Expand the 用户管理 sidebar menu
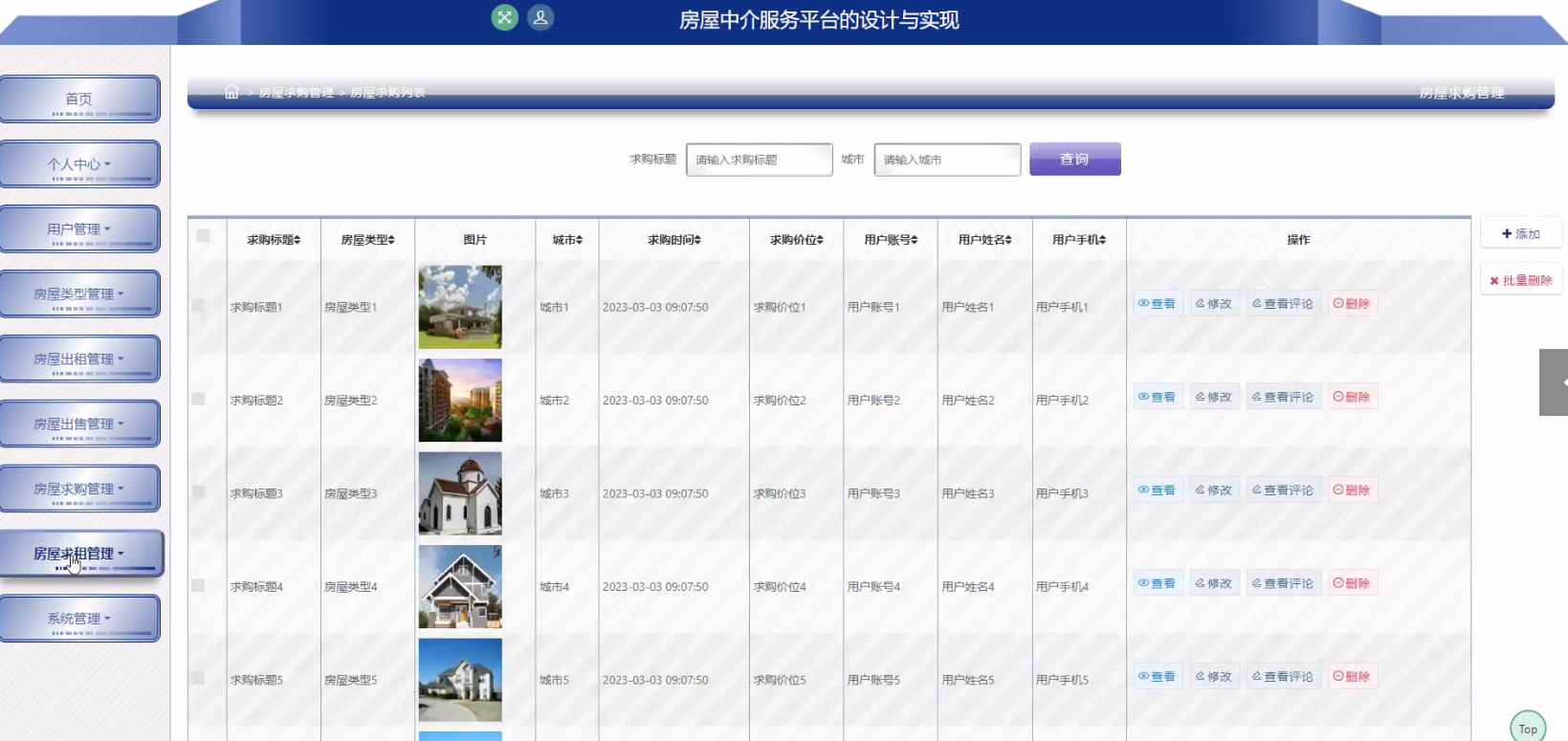The image size is (1568, 741). (x=79, y=229)
